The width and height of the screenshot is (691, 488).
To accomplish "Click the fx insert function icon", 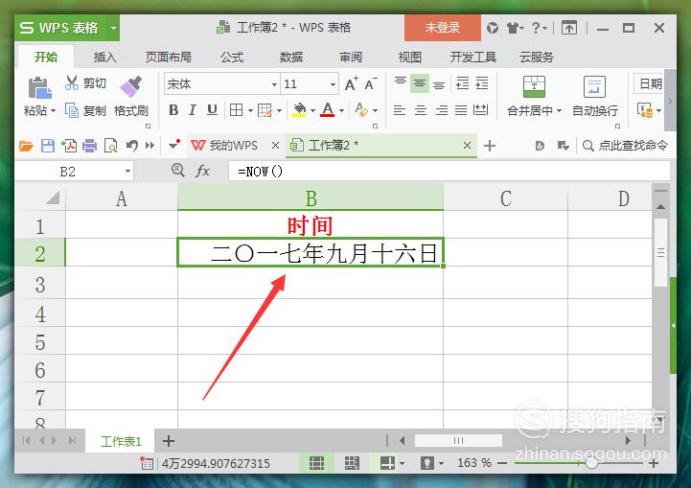I will (x=202, y=171).
